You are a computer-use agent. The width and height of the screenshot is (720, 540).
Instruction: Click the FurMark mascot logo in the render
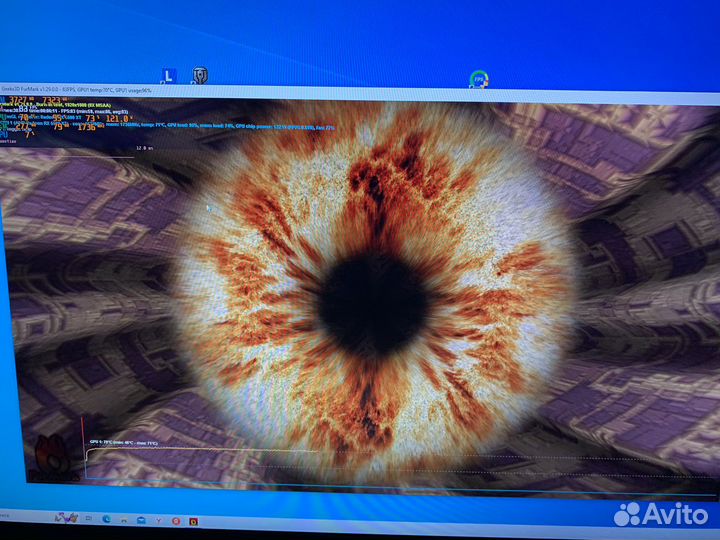pyautogui.click(x=51, y=456)
